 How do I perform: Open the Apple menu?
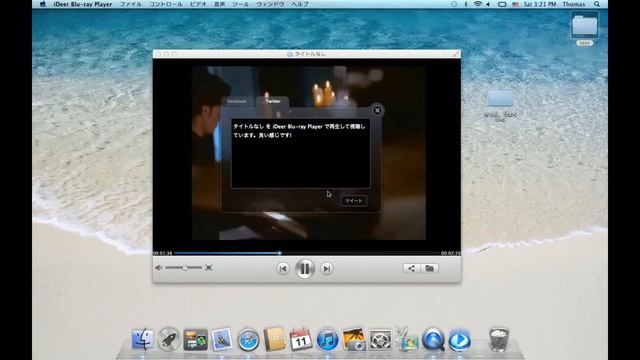click(x=43, y=4)
